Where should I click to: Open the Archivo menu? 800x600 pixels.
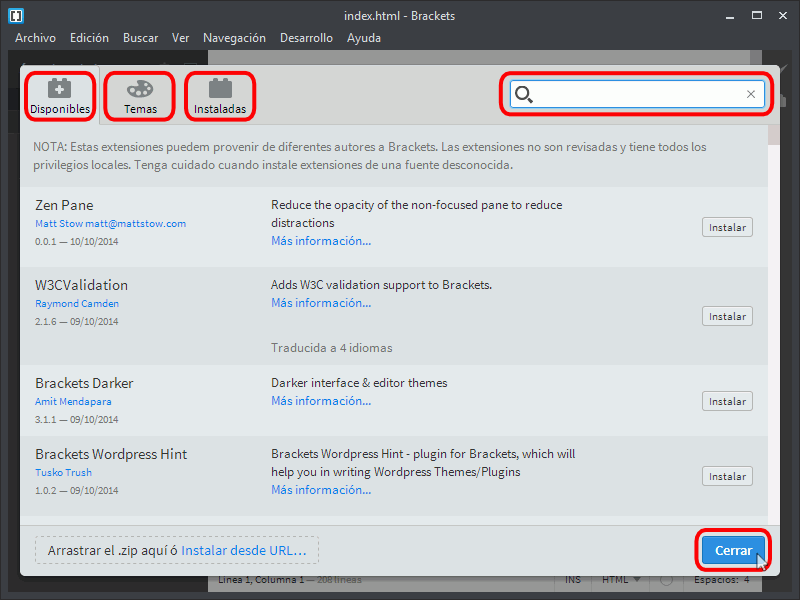(35, 38)
